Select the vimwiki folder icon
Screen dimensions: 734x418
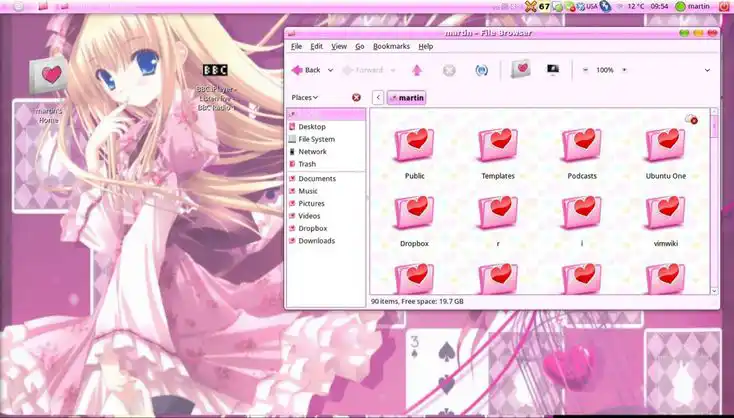tap(666, 213)
